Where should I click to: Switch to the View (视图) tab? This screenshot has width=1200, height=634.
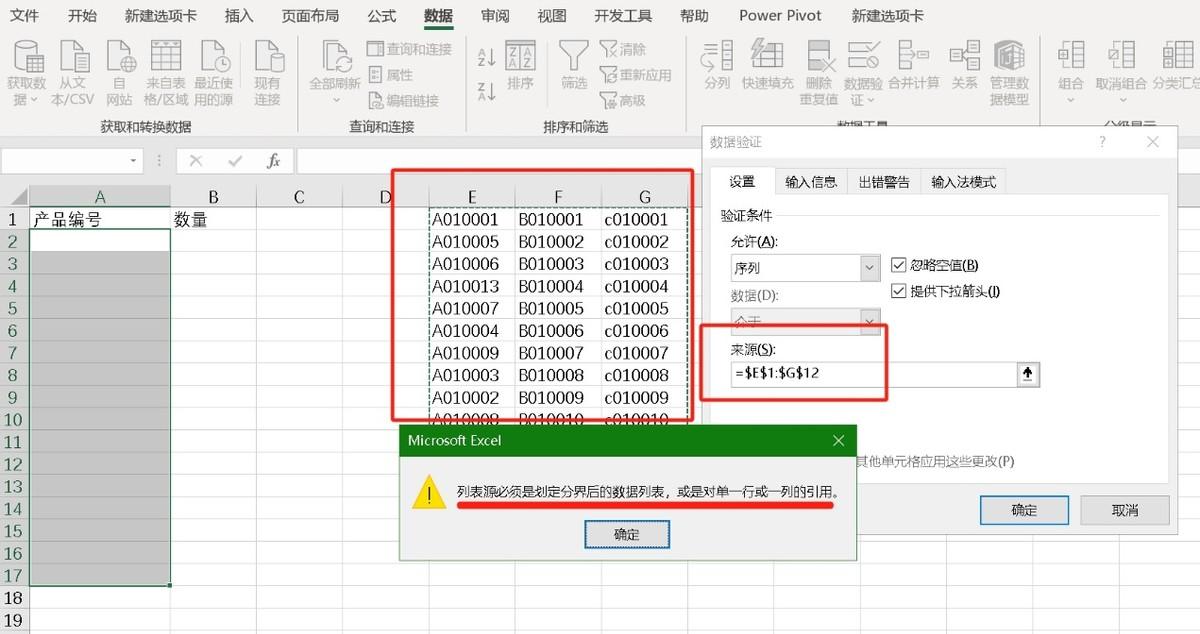[551, 16]
